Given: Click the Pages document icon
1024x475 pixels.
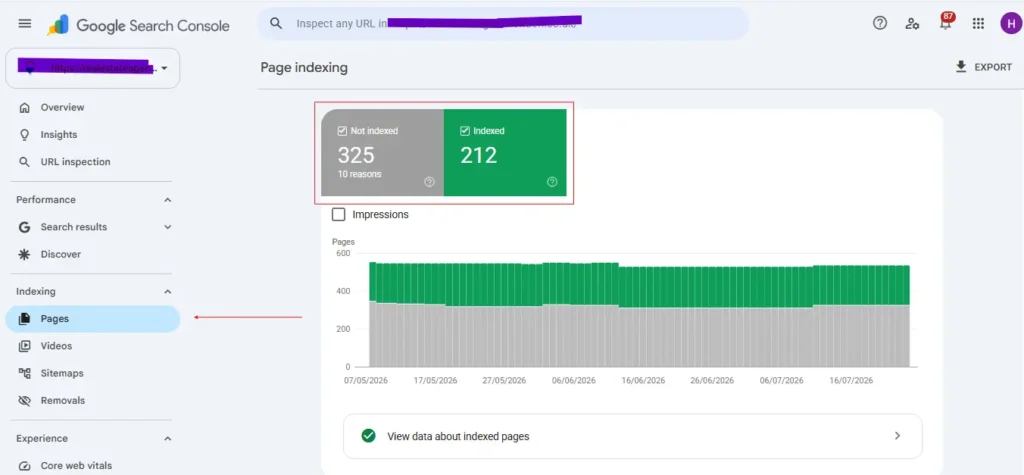Looking at the screenshot, I should point(25,319).
